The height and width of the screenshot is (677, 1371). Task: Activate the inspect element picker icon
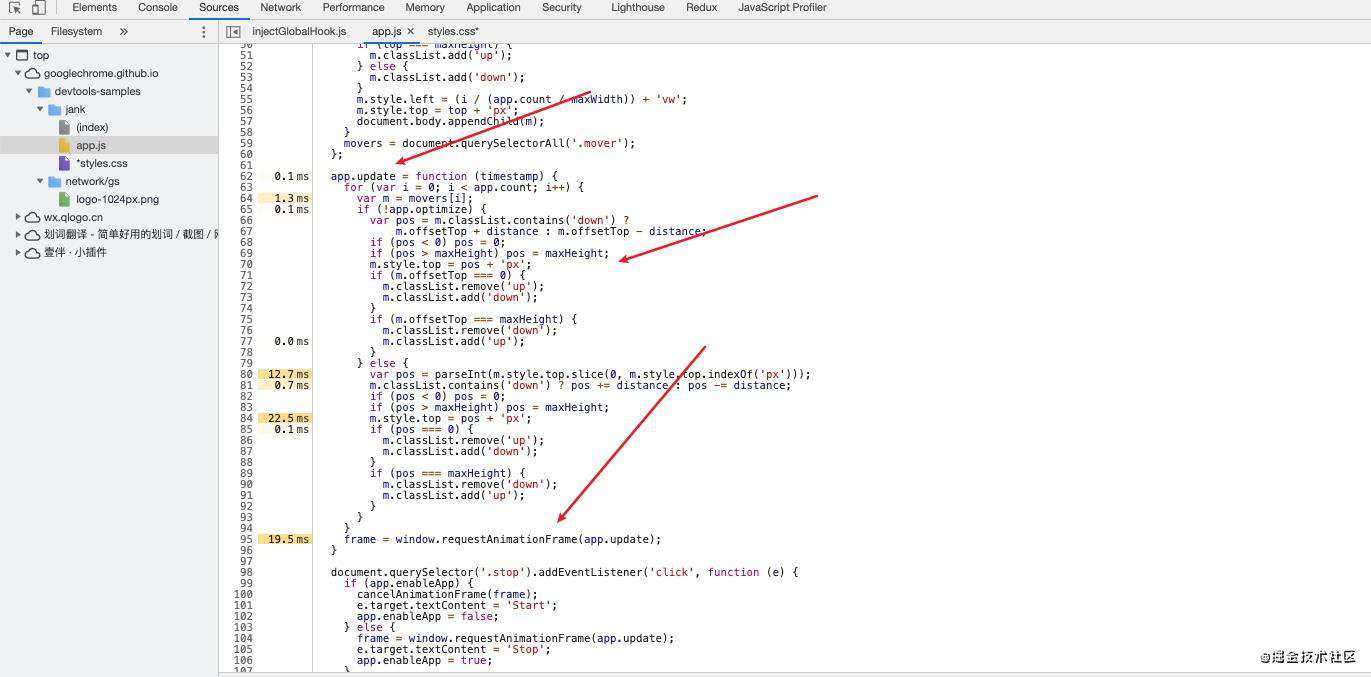coord(15,8)
